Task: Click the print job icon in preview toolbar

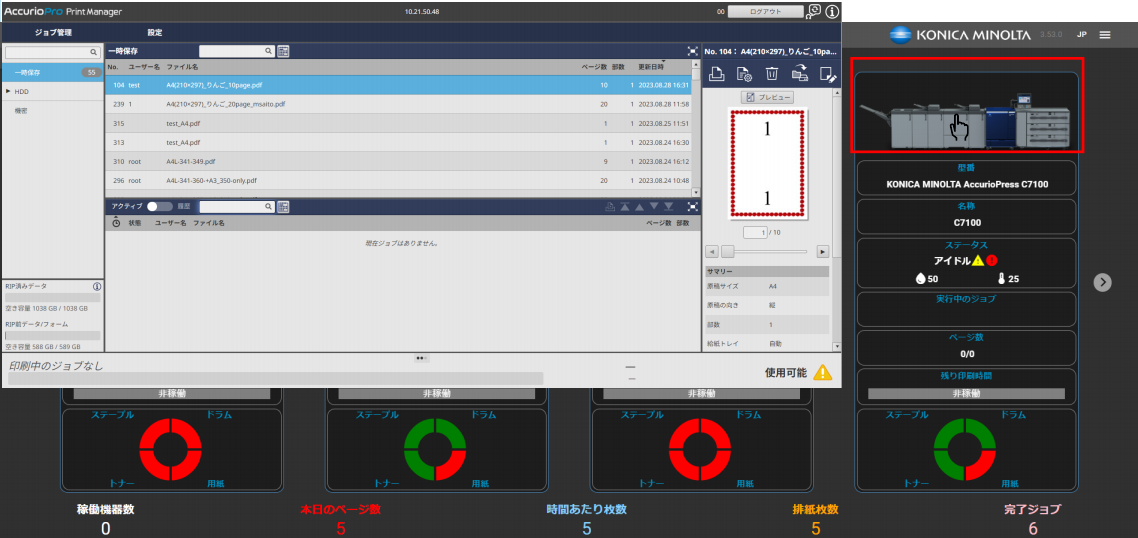Action: pyautogui.click(x=716, y=73)
